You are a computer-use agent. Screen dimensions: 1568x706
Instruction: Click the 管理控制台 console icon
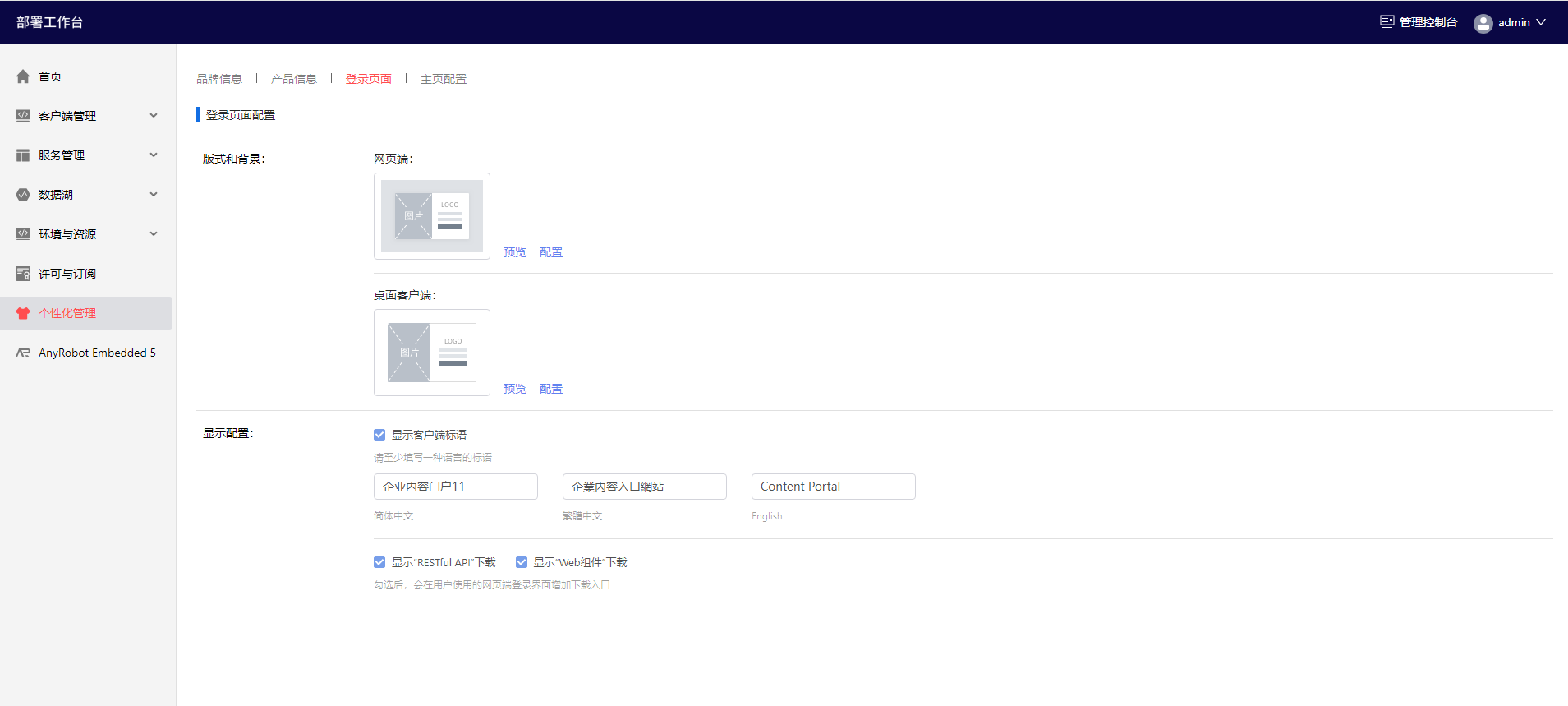(1387, 22)
